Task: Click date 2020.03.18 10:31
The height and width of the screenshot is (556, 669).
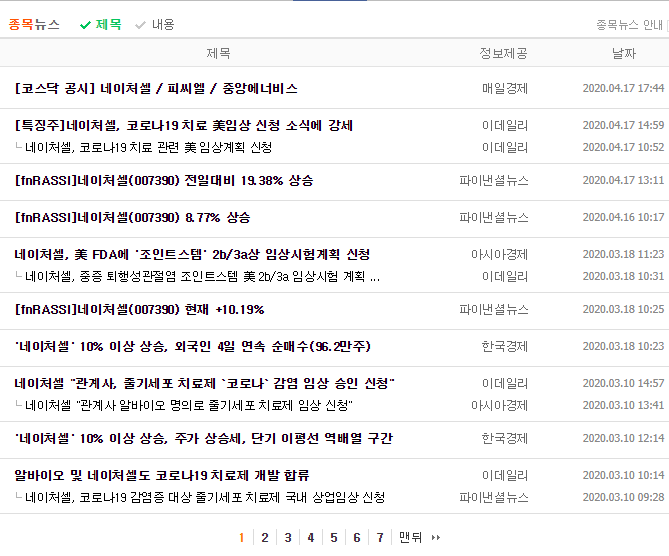Action: pyautogui.click(x=623, y=277)
